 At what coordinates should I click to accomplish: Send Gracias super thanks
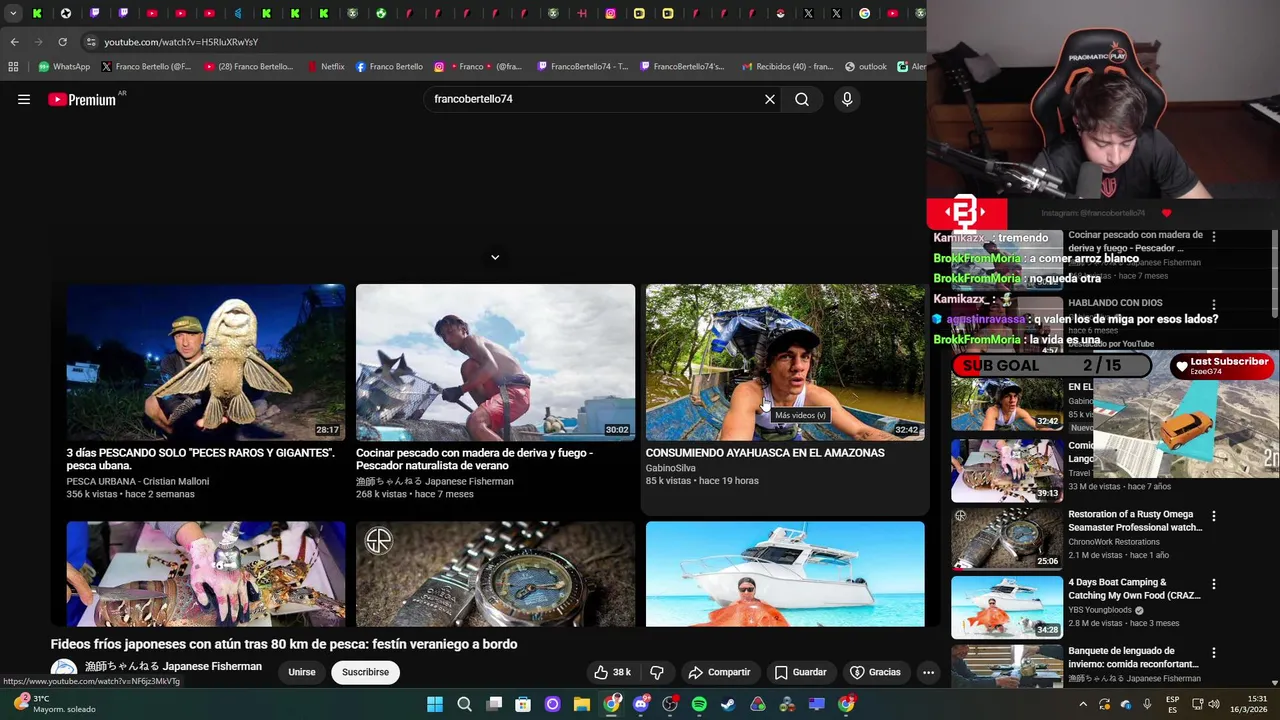[875, 672]
